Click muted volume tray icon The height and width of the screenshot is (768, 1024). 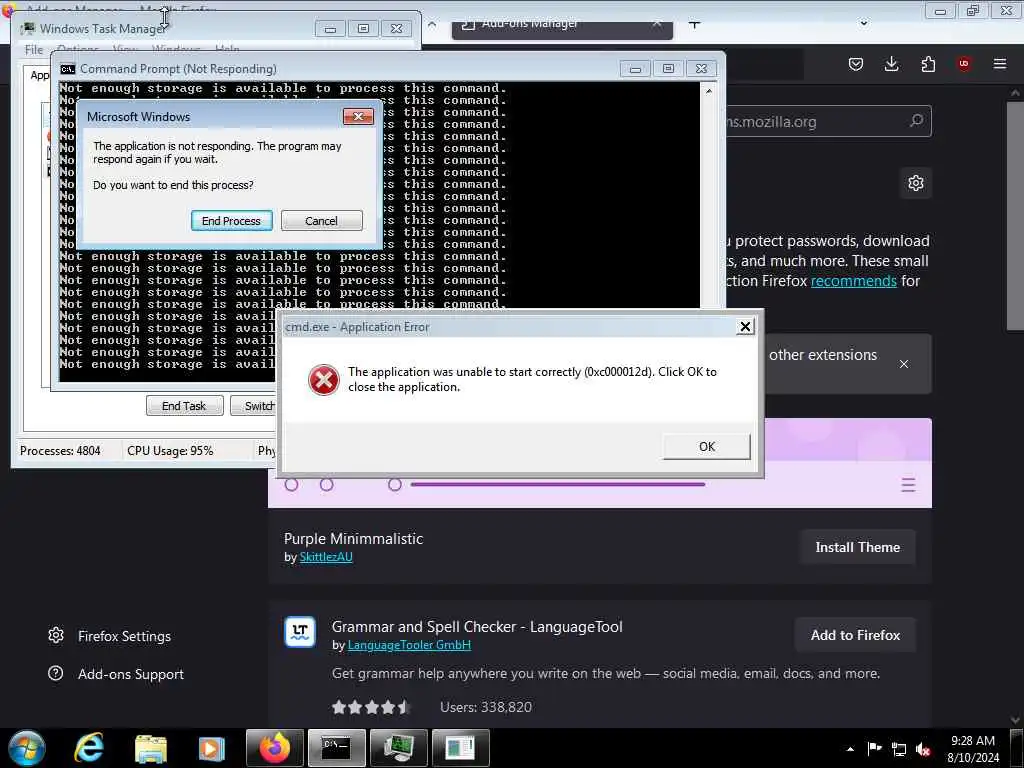click(x=923, y=749)
